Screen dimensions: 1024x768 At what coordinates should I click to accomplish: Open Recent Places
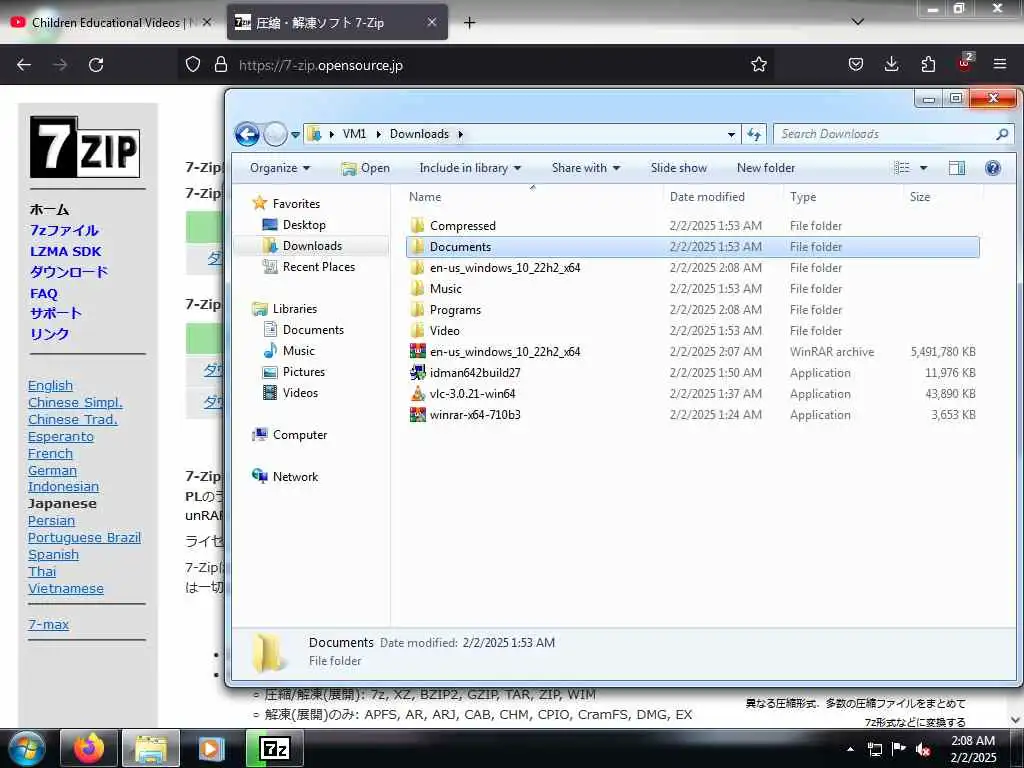click(x=319, y=266)
